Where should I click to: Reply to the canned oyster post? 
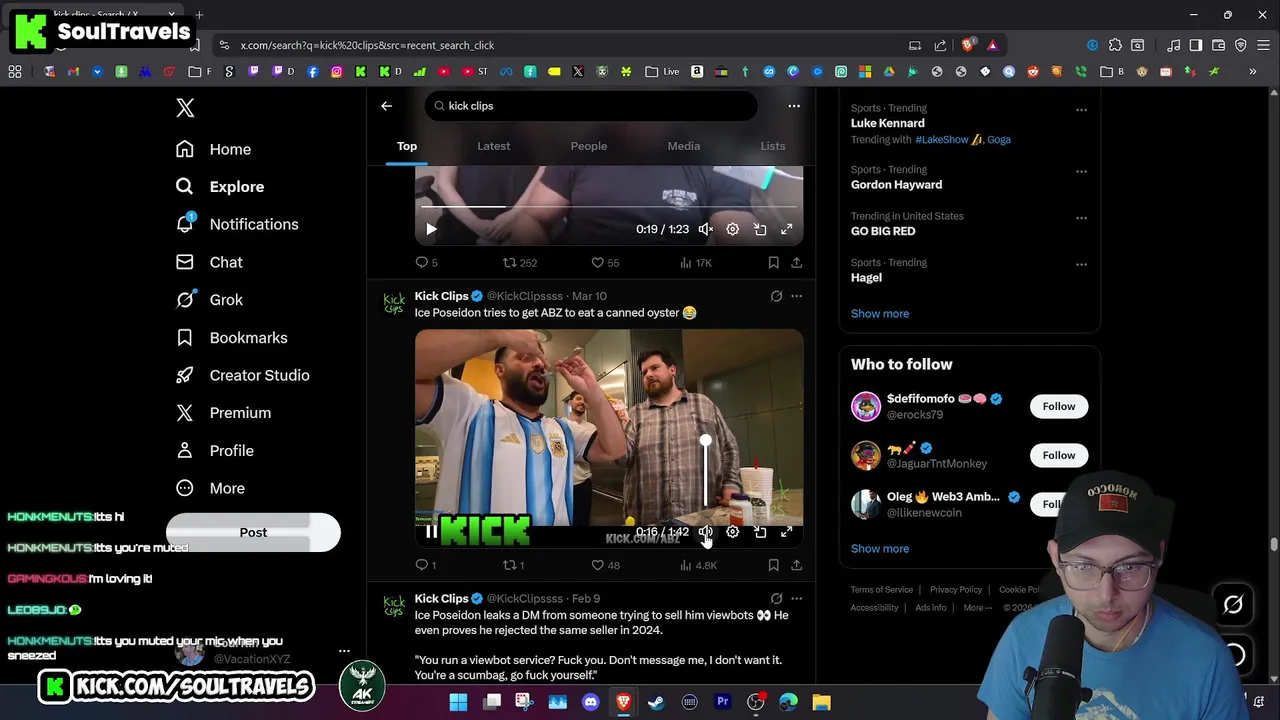point(426,566)
